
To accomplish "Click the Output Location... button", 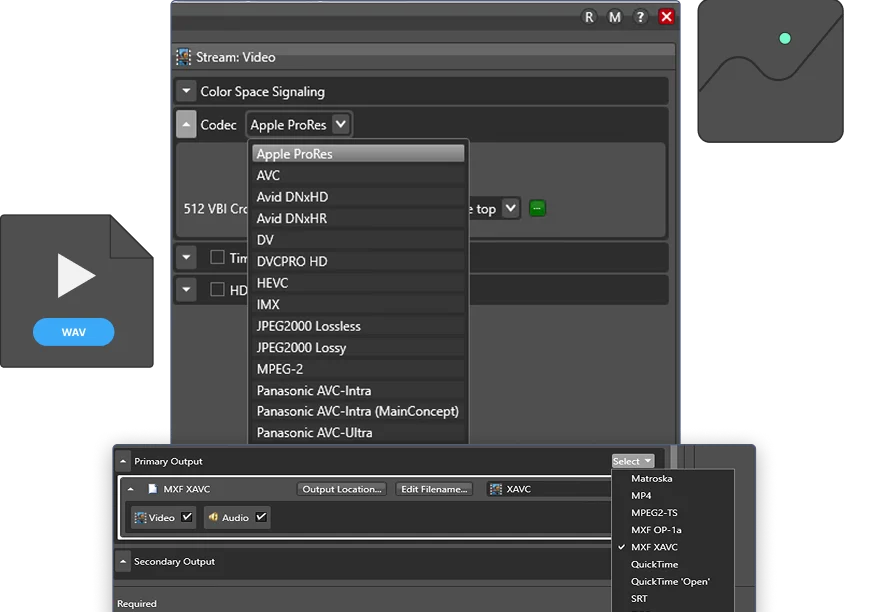I will pyautogui.click(x=341, y=489).
